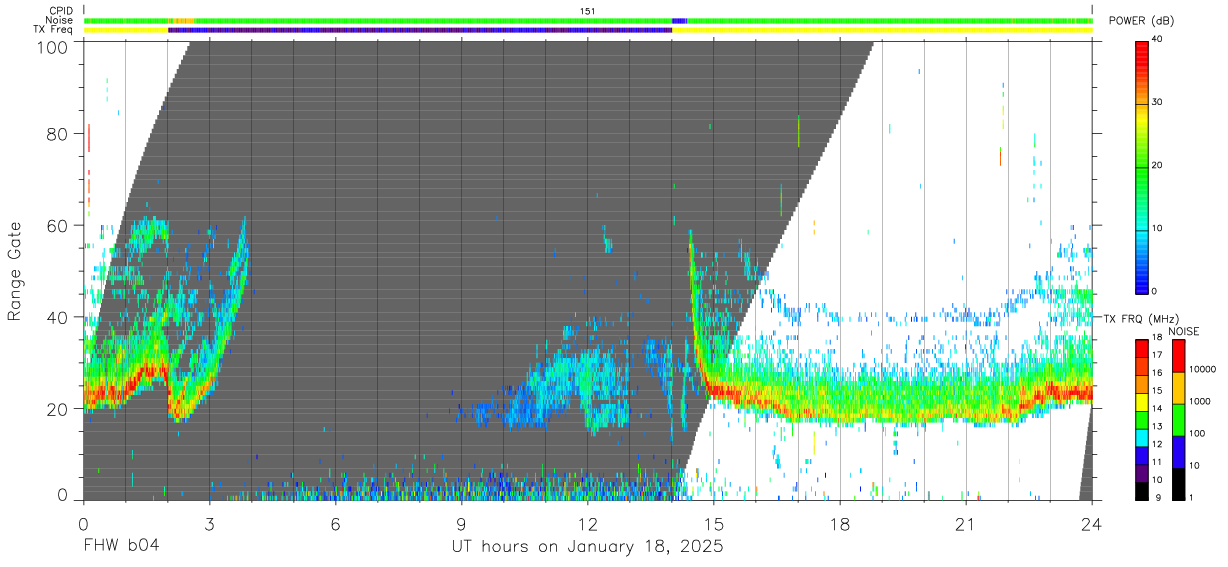Click the POWER (dB) legend title
The width and height of the screenshot is (1228, 567).
1141,21
